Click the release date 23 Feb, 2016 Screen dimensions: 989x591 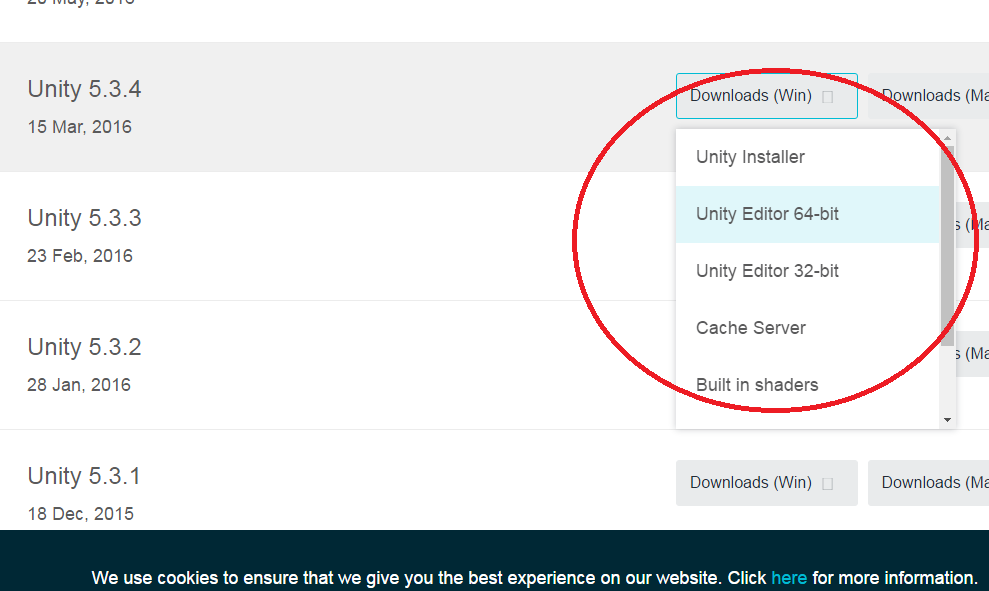80,255
